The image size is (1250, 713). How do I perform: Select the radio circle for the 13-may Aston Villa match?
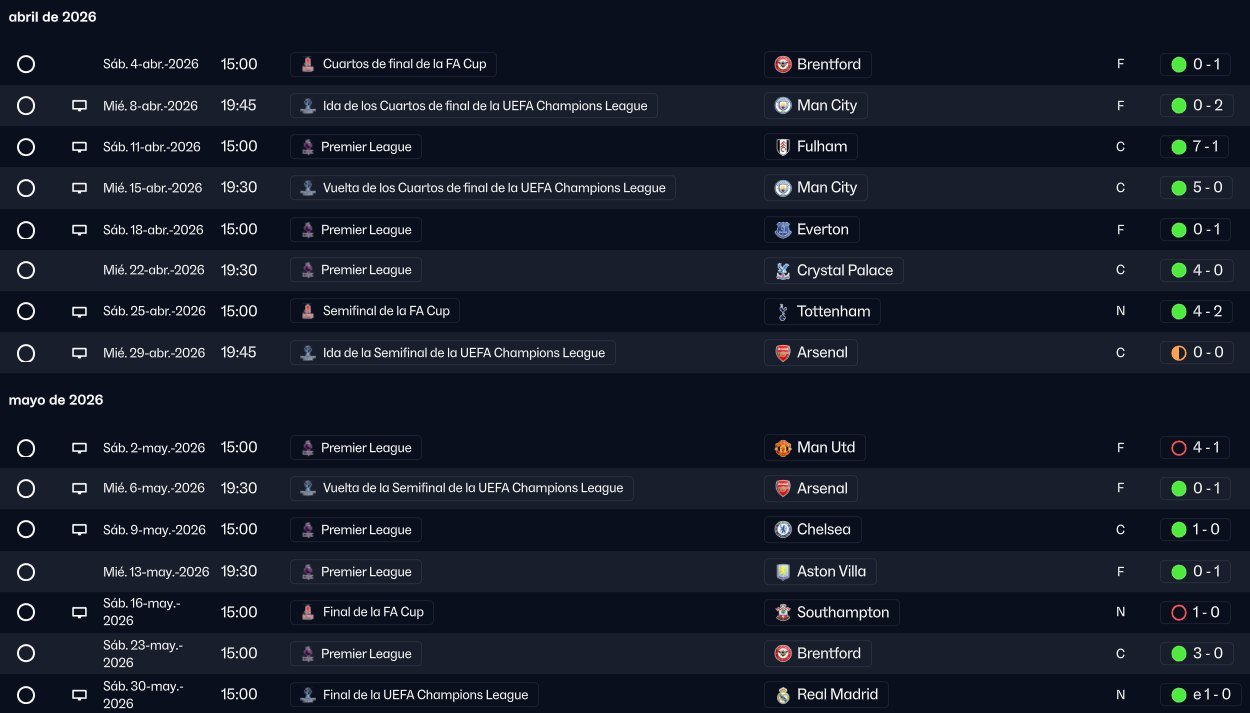click(x=26, y=572)
